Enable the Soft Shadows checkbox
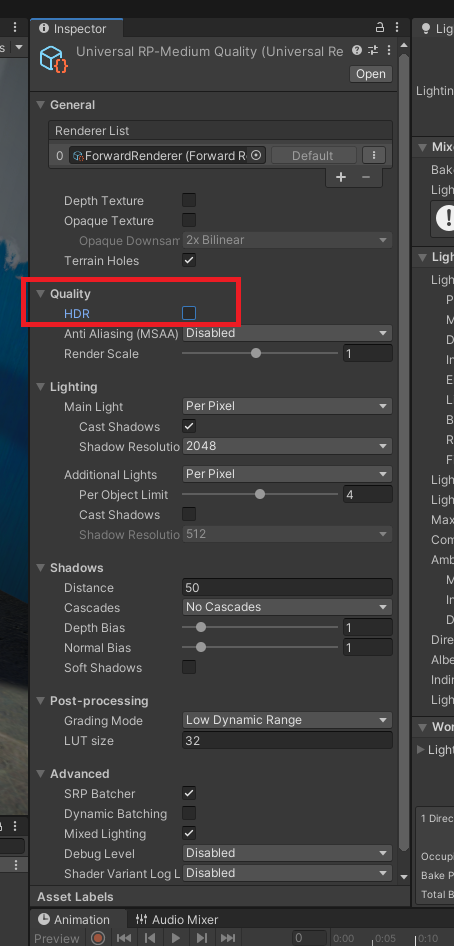Image resolution: width=454 pixels, height=946 pixels. [x=189, y=667]
